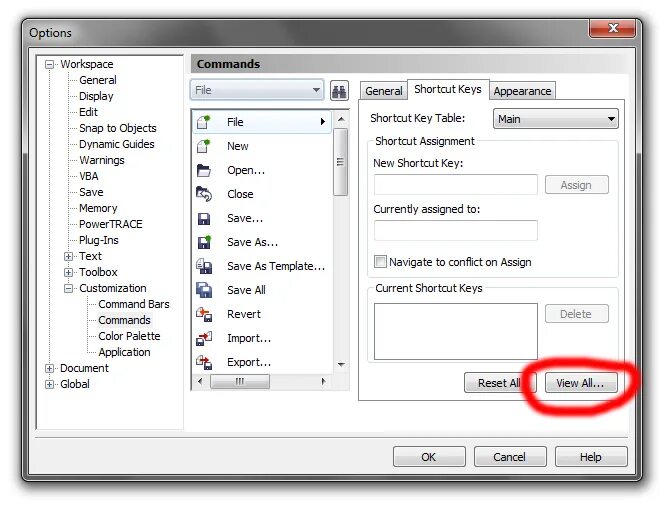Click the Assign button
This screenshot has height=509, width=665.
(576, 185)
